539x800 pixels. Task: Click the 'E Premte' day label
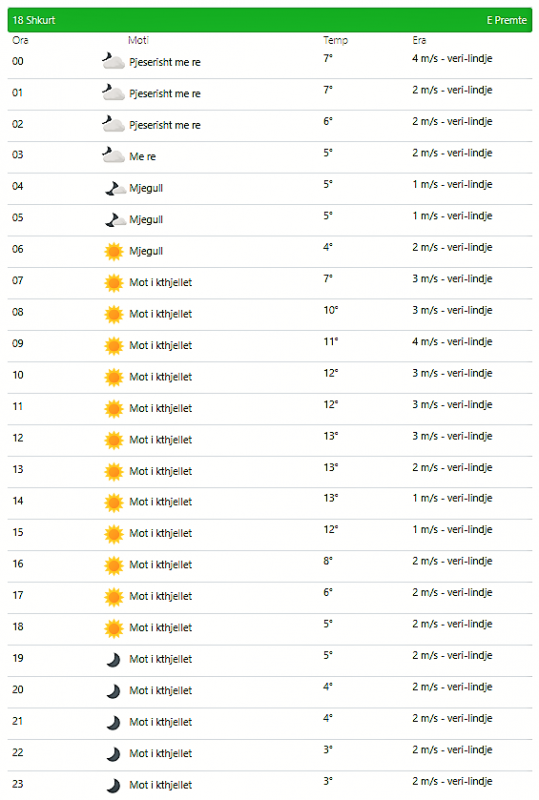point(506,20)
